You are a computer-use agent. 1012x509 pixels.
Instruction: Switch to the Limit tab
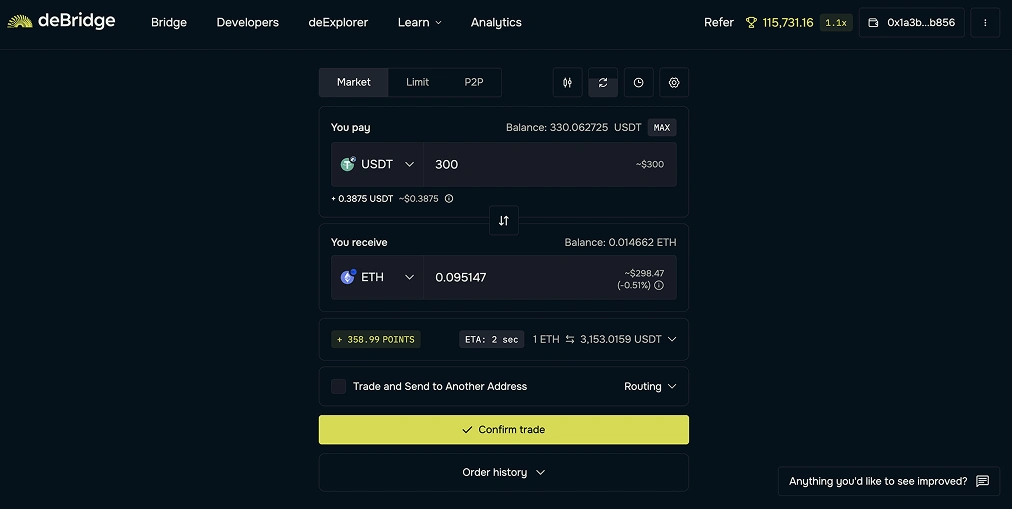pyautogui.click(x=418, y=83)
